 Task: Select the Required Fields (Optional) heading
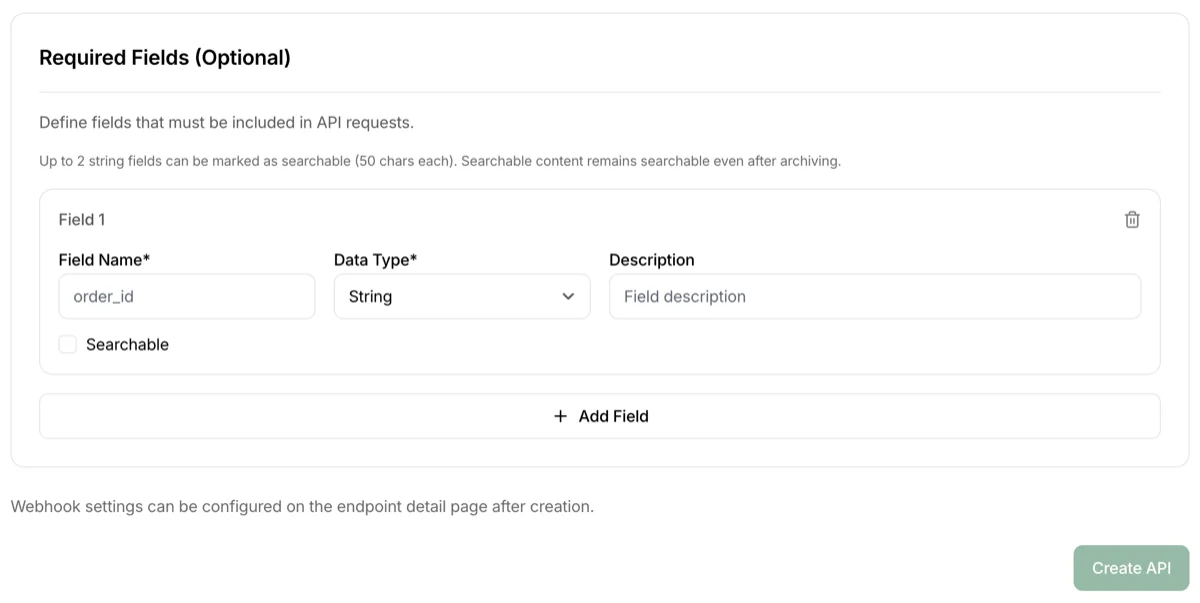coord(164,57)
